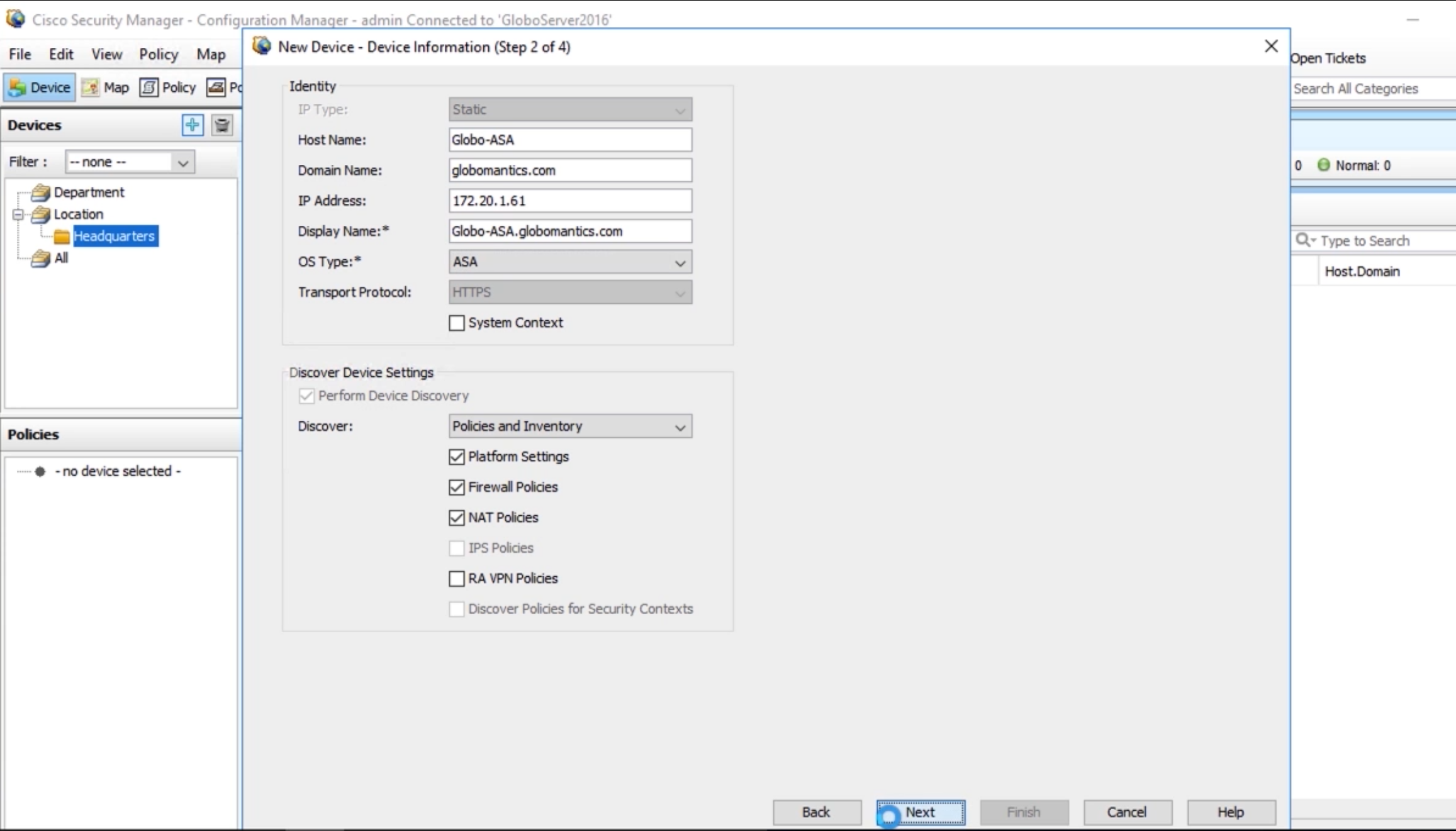Click the Back button

coord(817,812)
